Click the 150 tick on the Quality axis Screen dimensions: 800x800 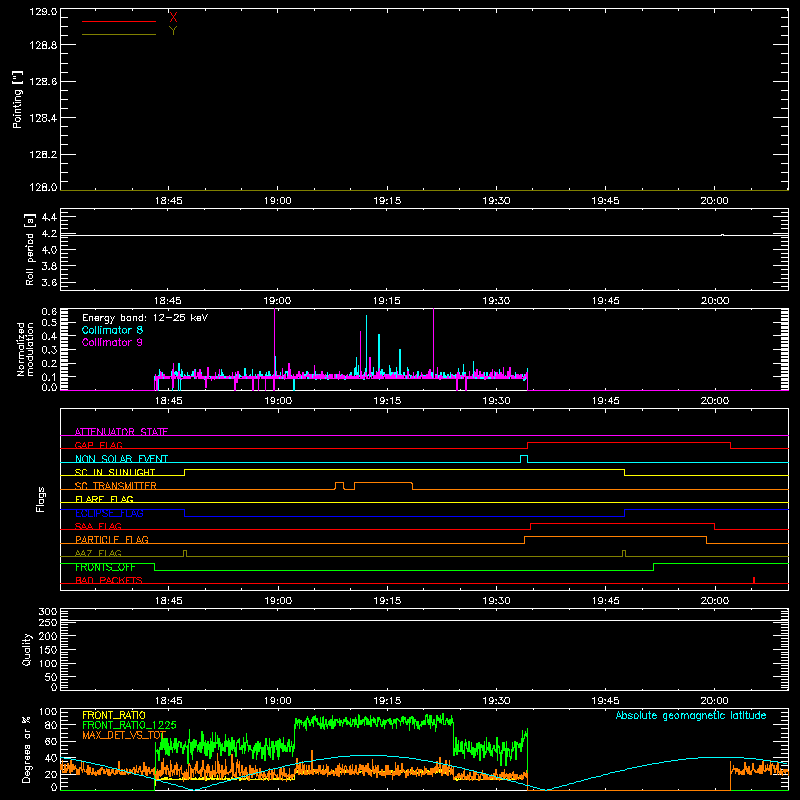pos(48,650)
